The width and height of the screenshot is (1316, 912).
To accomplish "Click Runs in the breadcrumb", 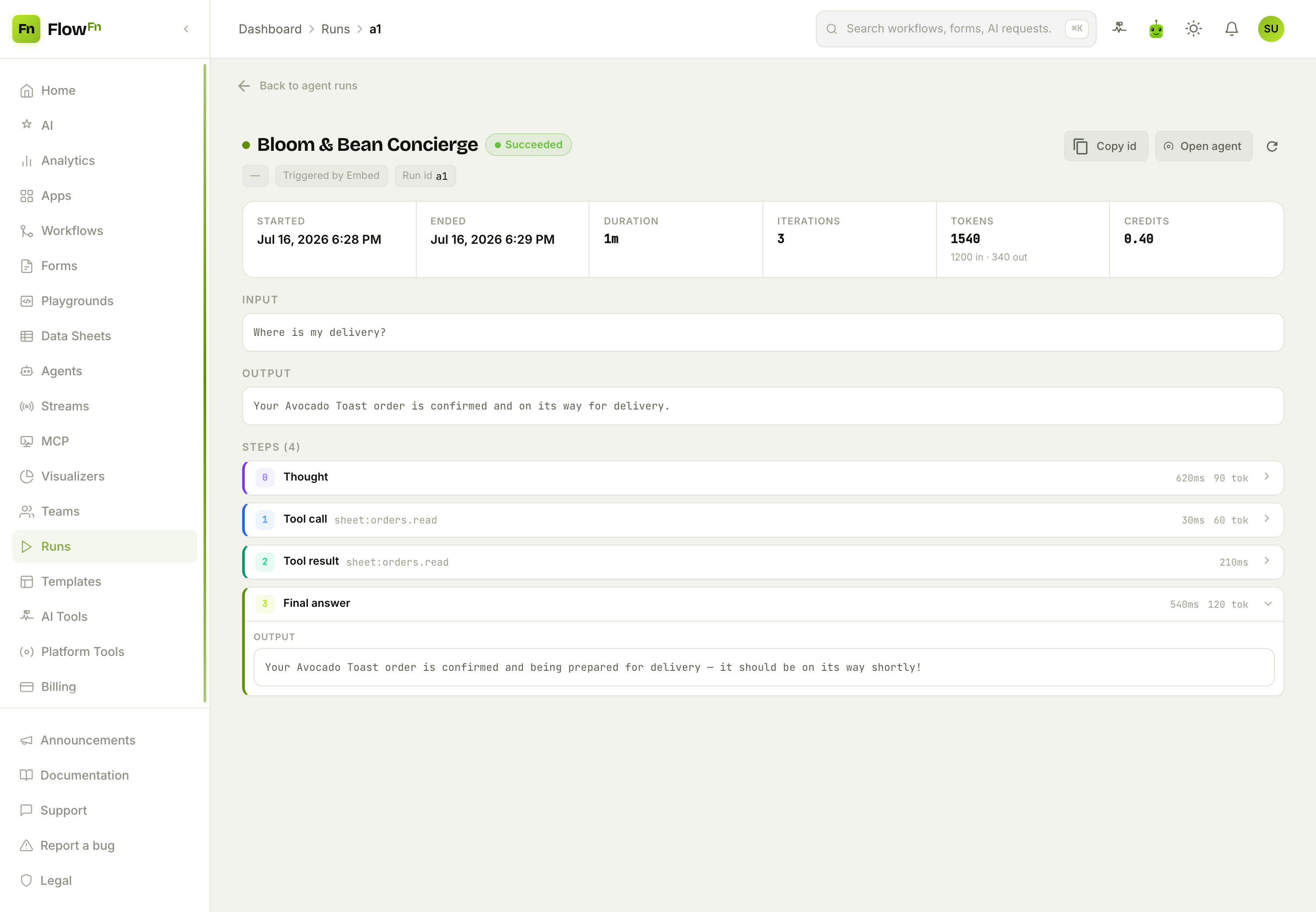I will tap(335, 29).
